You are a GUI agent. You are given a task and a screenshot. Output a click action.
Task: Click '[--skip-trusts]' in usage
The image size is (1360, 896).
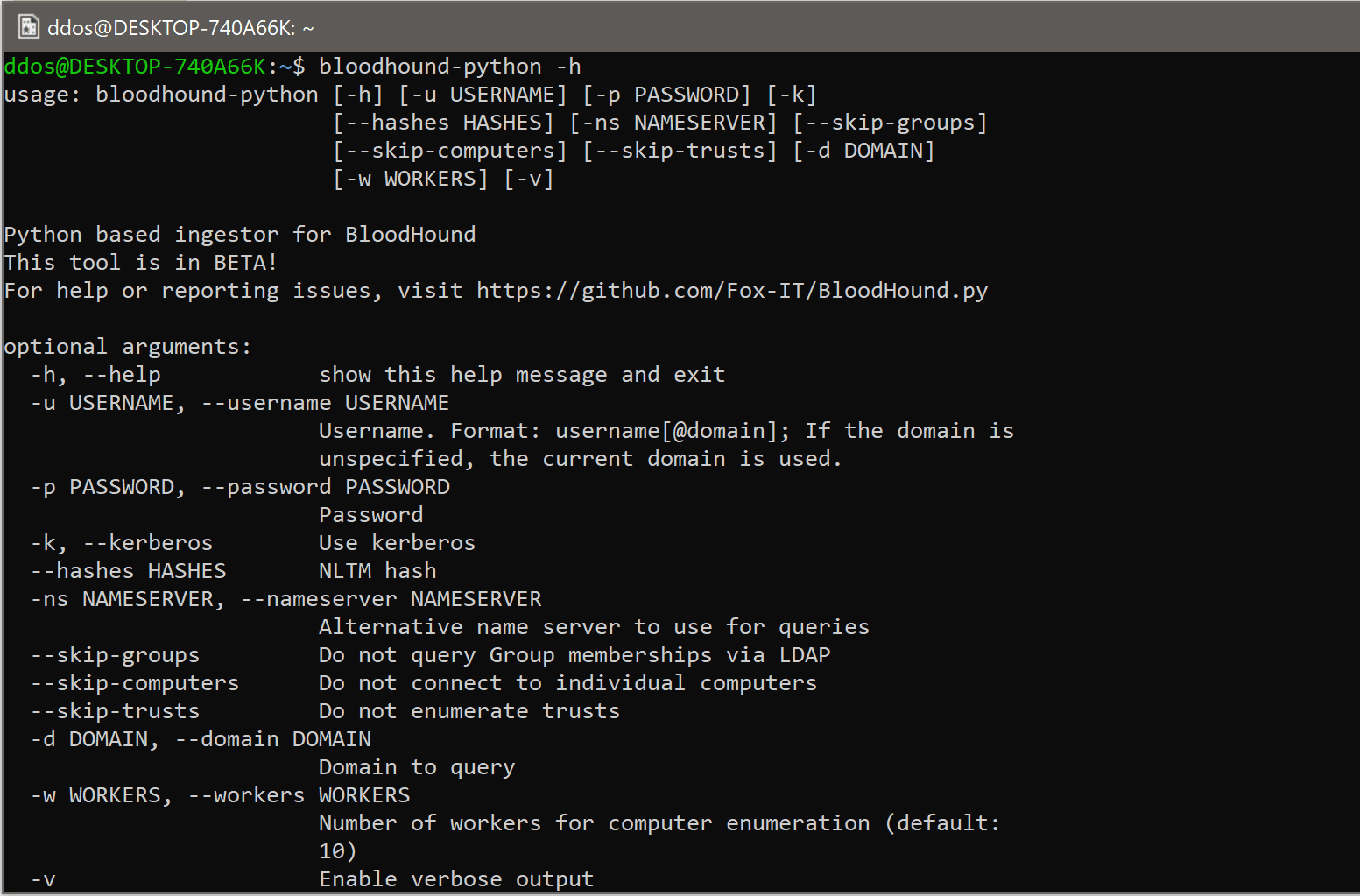coord(680,151)
